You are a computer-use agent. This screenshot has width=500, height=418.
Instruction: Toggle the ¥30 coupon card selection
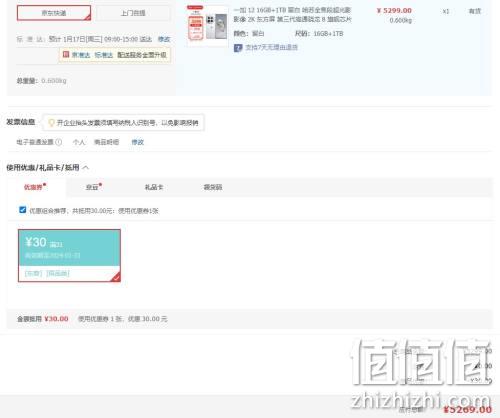[69, 255]
